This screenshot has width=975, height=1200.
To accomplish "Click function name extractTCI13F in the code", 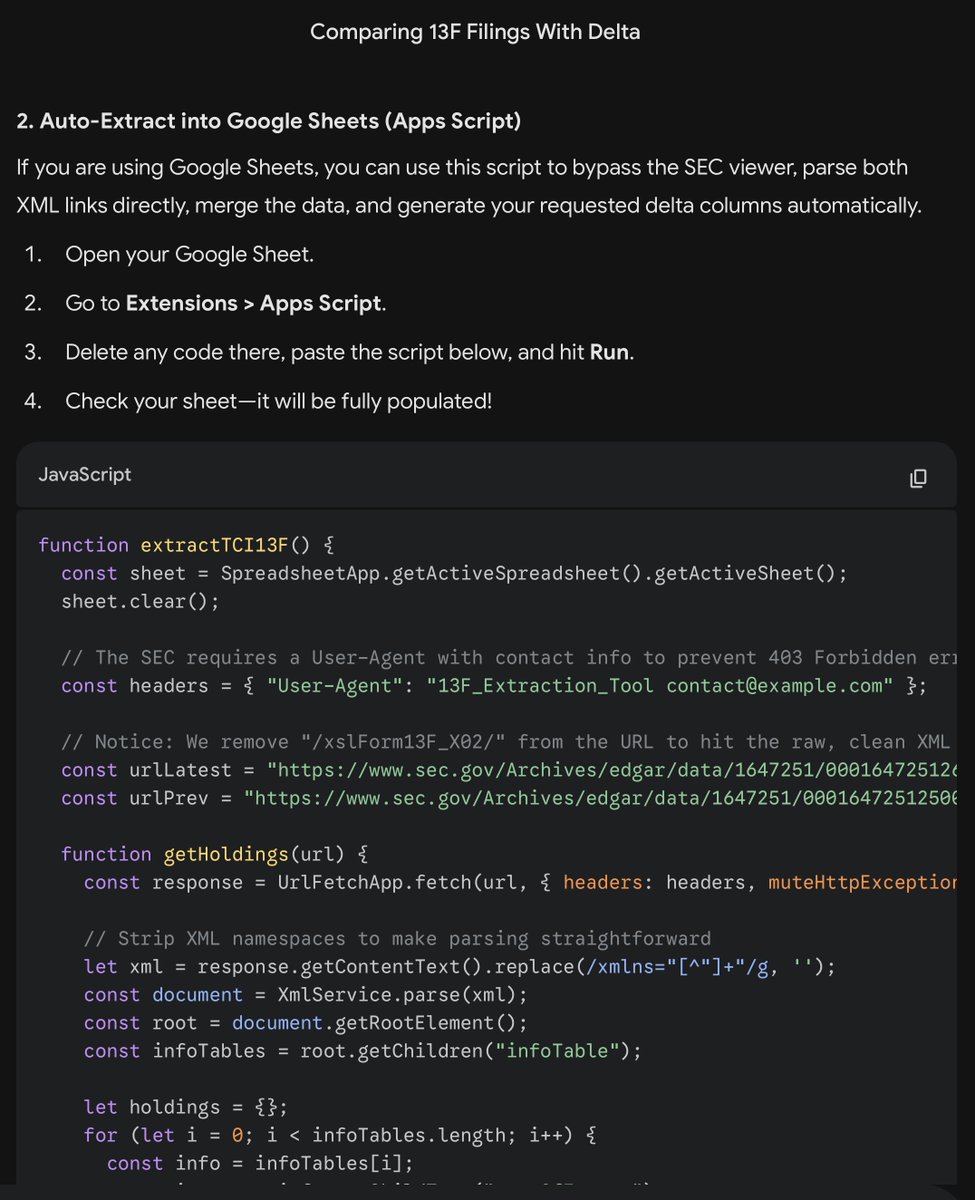I will click(x=214, y=545).
